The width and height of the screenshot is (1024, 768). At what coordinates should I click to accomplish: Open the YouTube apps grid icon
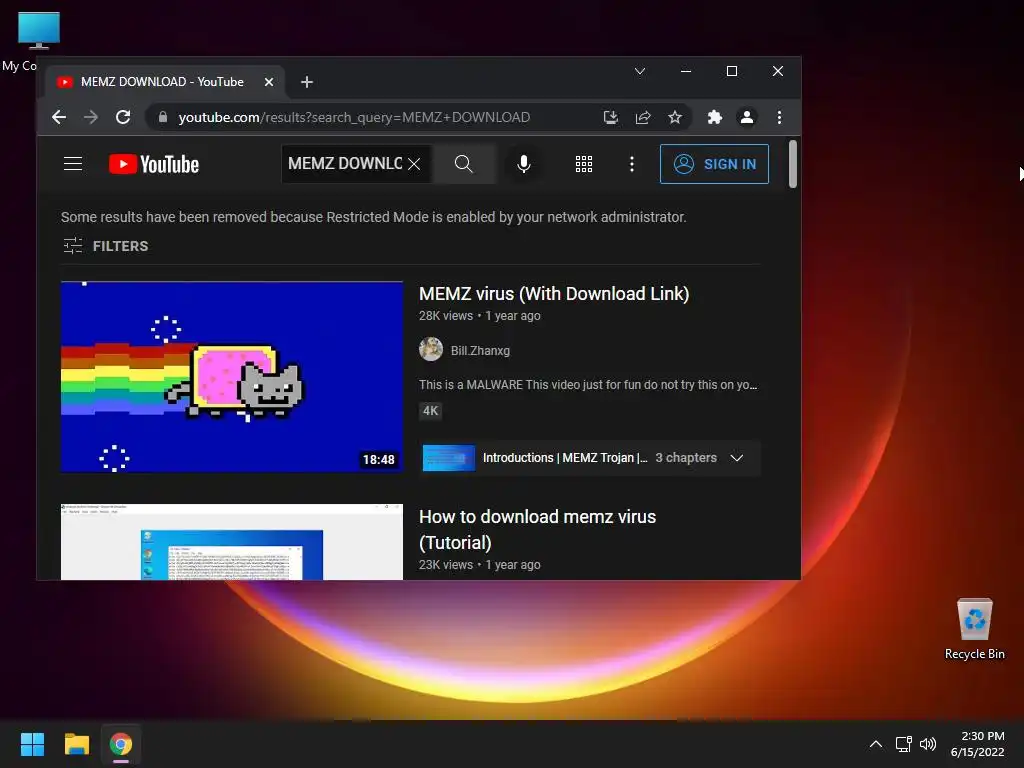[x=584, y=164]
